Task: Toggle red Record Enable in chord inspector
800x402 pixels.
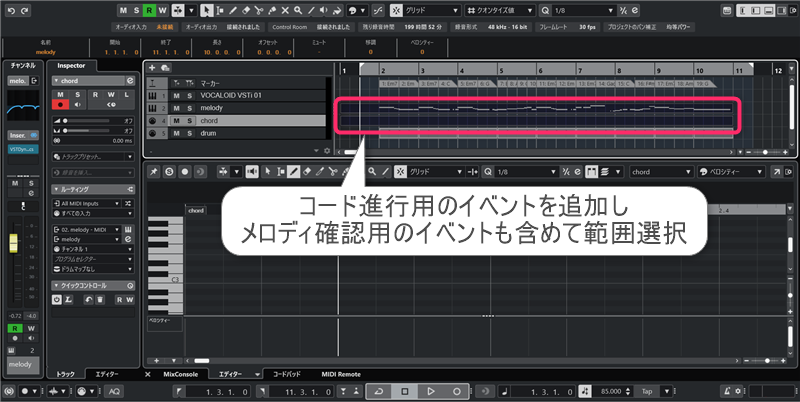Action: pos(60,105)
